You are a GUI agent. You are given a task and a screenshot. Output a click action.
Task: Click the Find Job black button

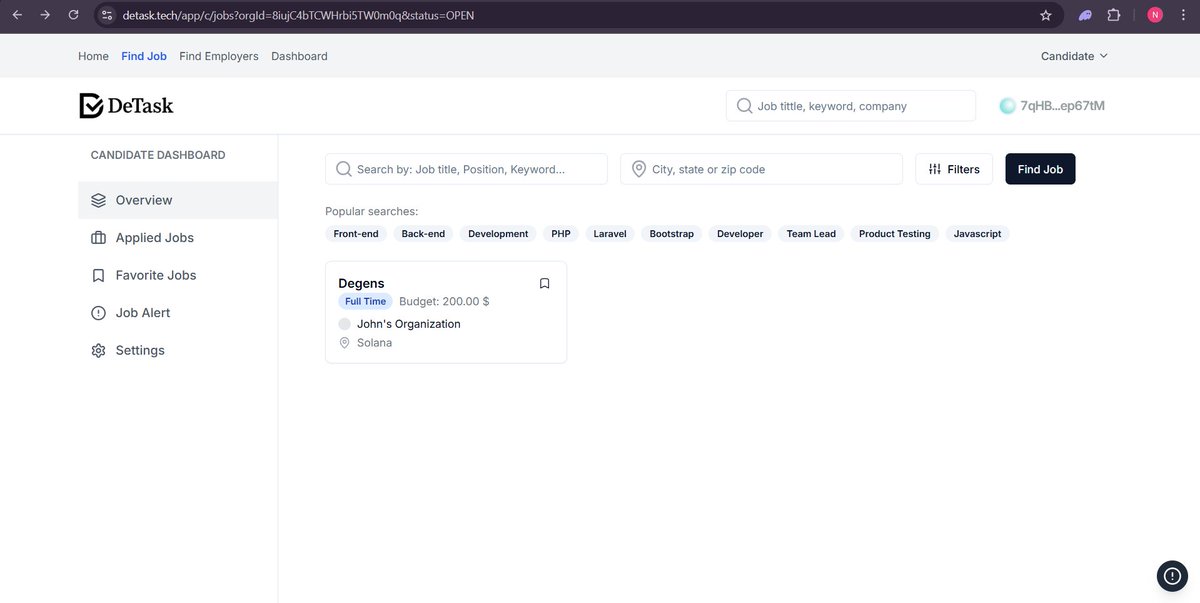(1040, 169)
